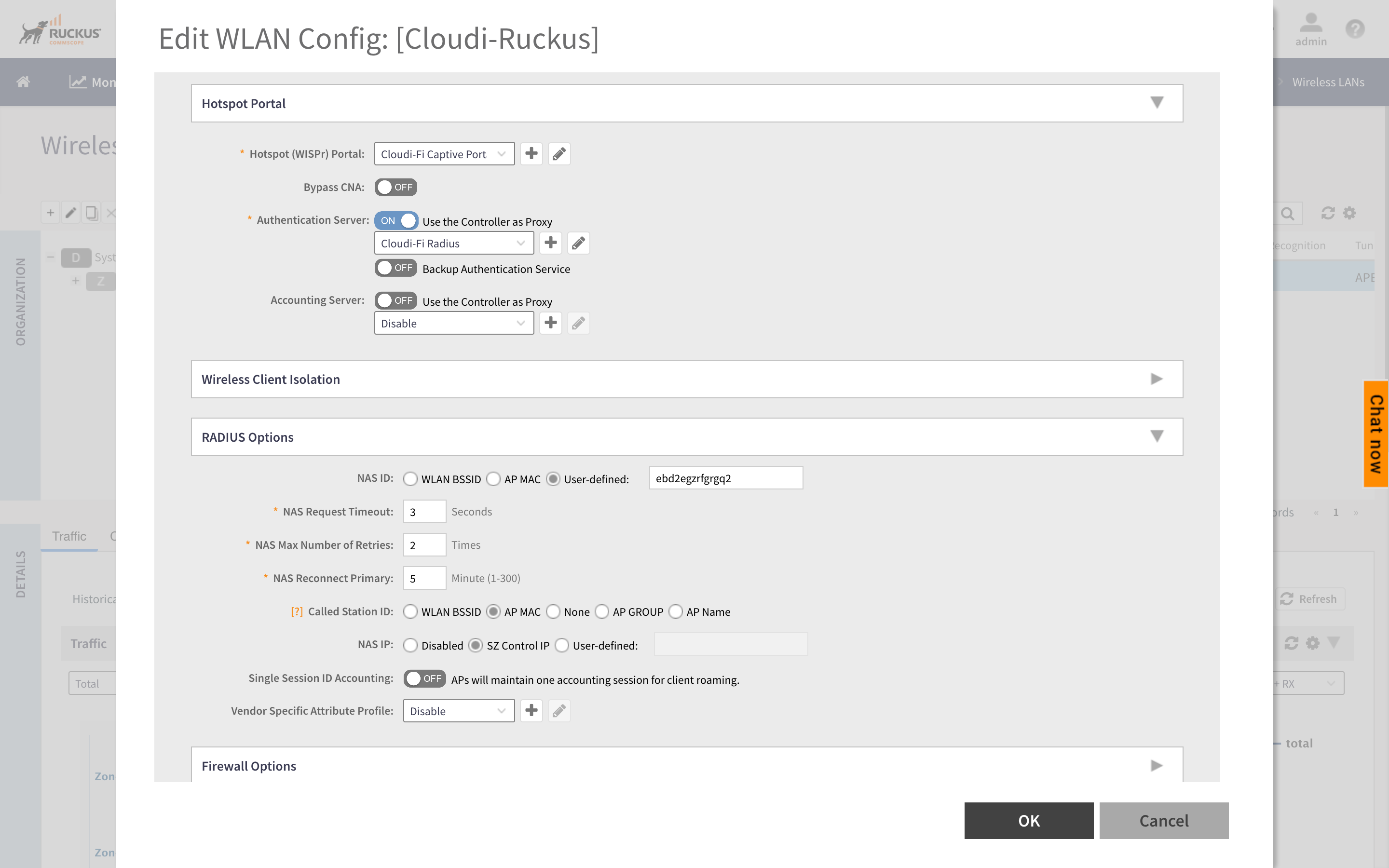The width and height of the screenshot is (1389, 868).
Task: Create a new Vendor Specific Attribute Profile
Action: pos(531,710)
